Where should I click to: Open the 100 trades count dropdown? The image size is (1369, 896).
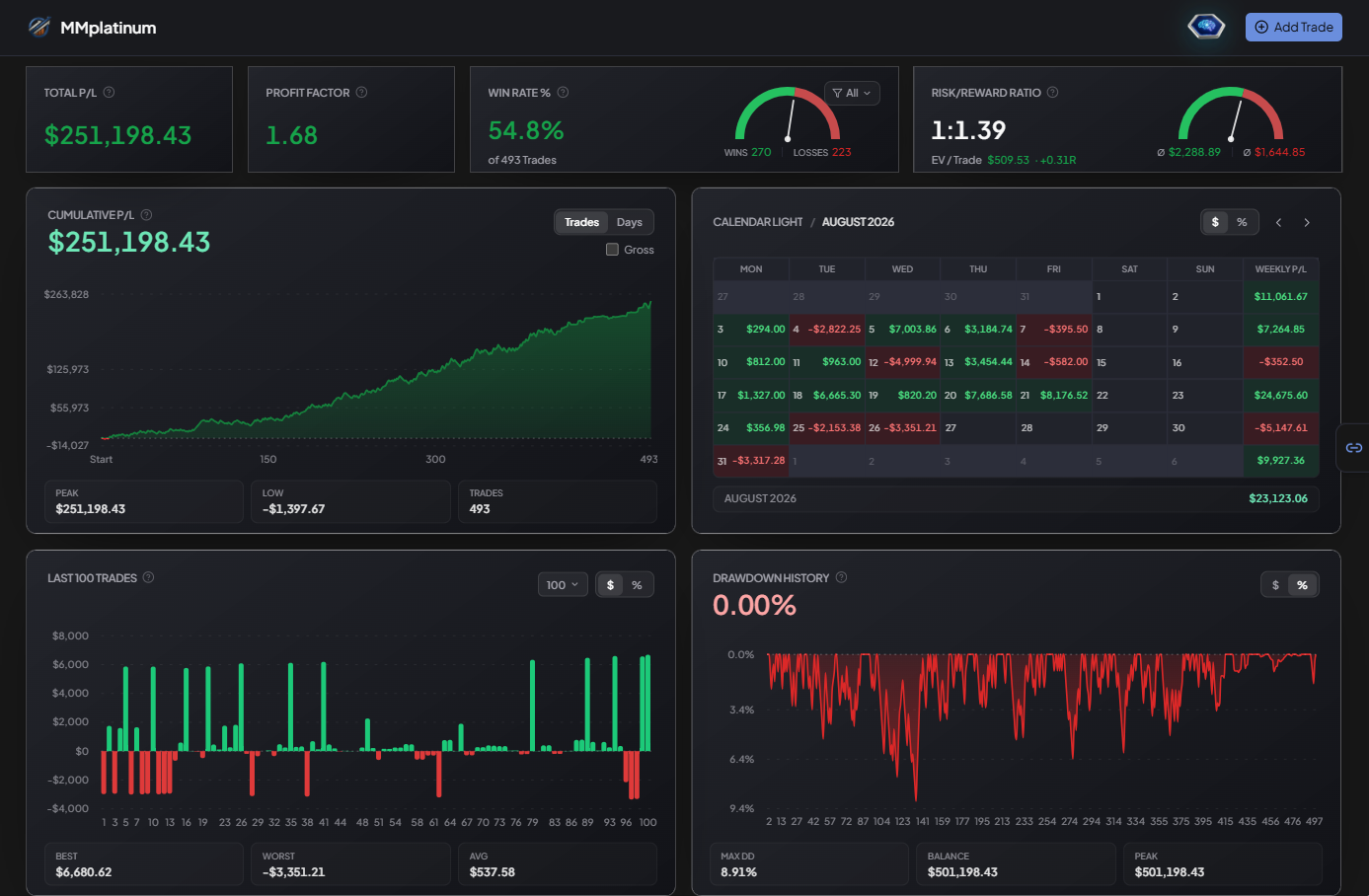tap(563, 585)
